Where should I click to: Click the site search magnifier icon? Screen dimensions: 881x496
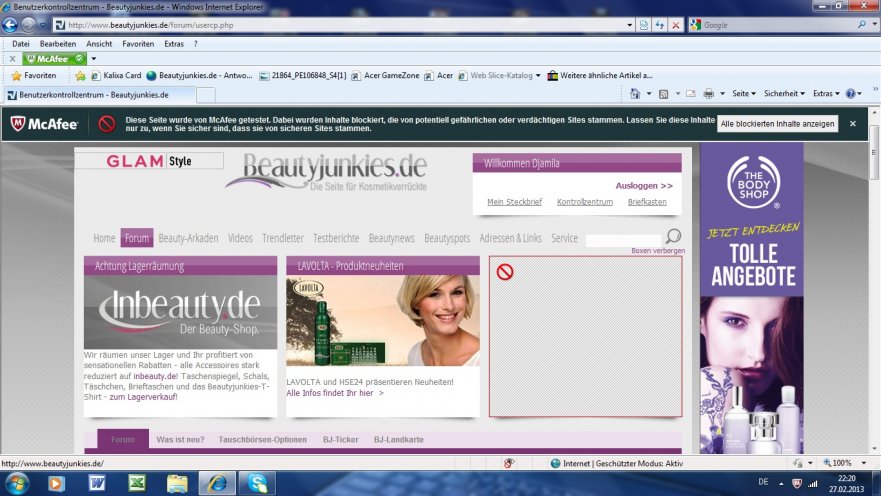673,237
